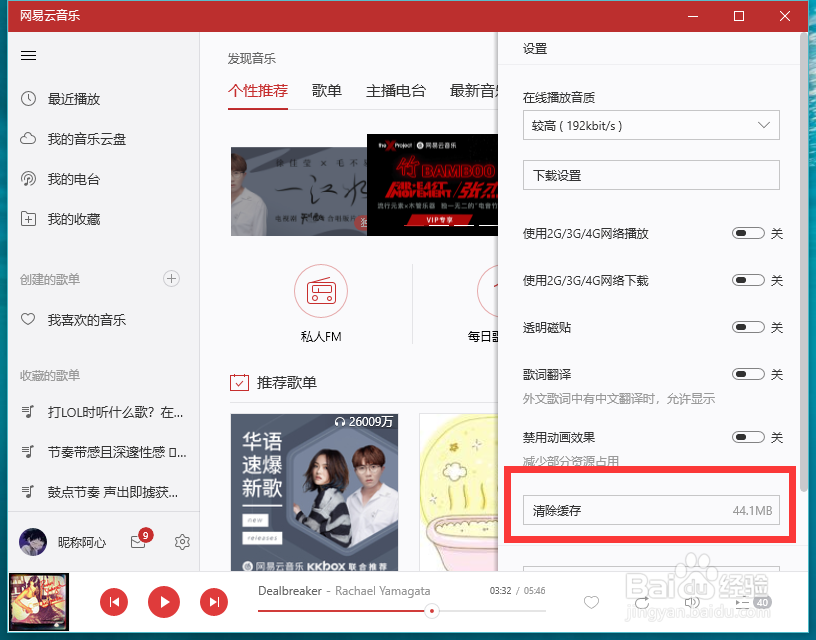Viewport: 816px width, 640px height.
Task: Expand the 在线播放音质 quality dropdown
Action: tap(651, 125)
